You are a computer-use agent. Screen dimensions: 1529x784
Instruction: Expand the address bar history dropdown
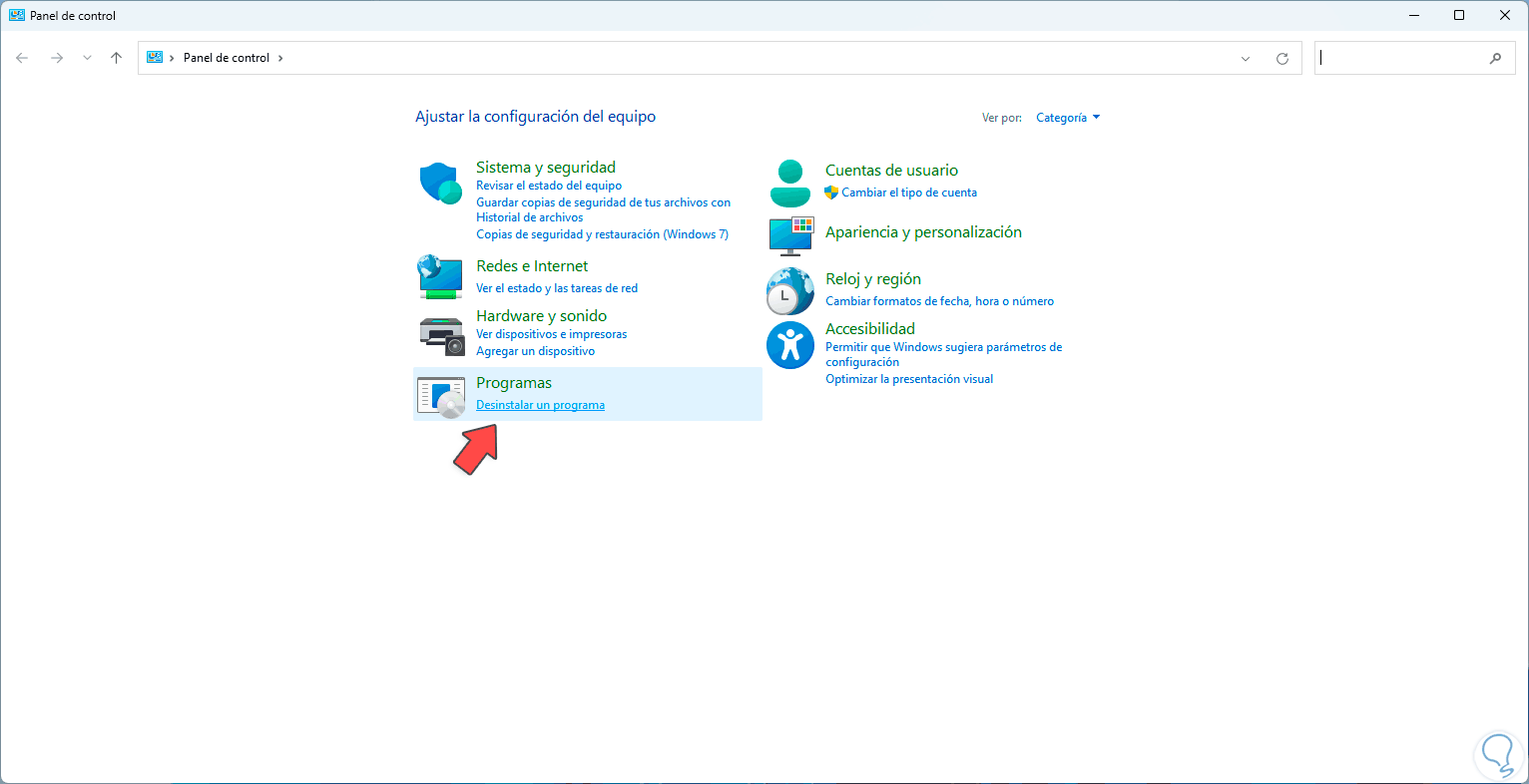(1246, 58)
